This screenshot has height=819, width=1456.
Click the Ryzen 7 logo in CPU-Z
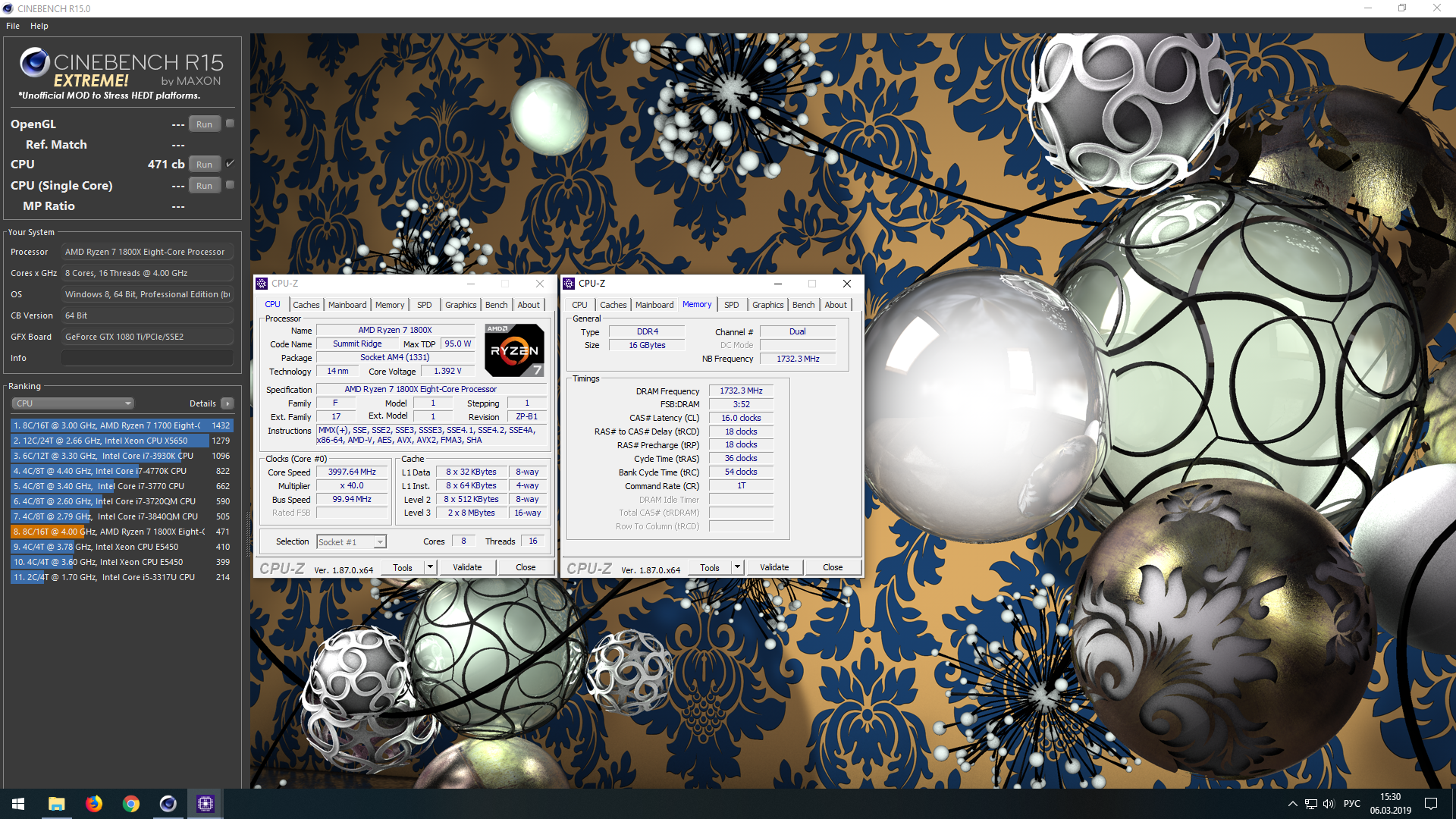(514, 350)
